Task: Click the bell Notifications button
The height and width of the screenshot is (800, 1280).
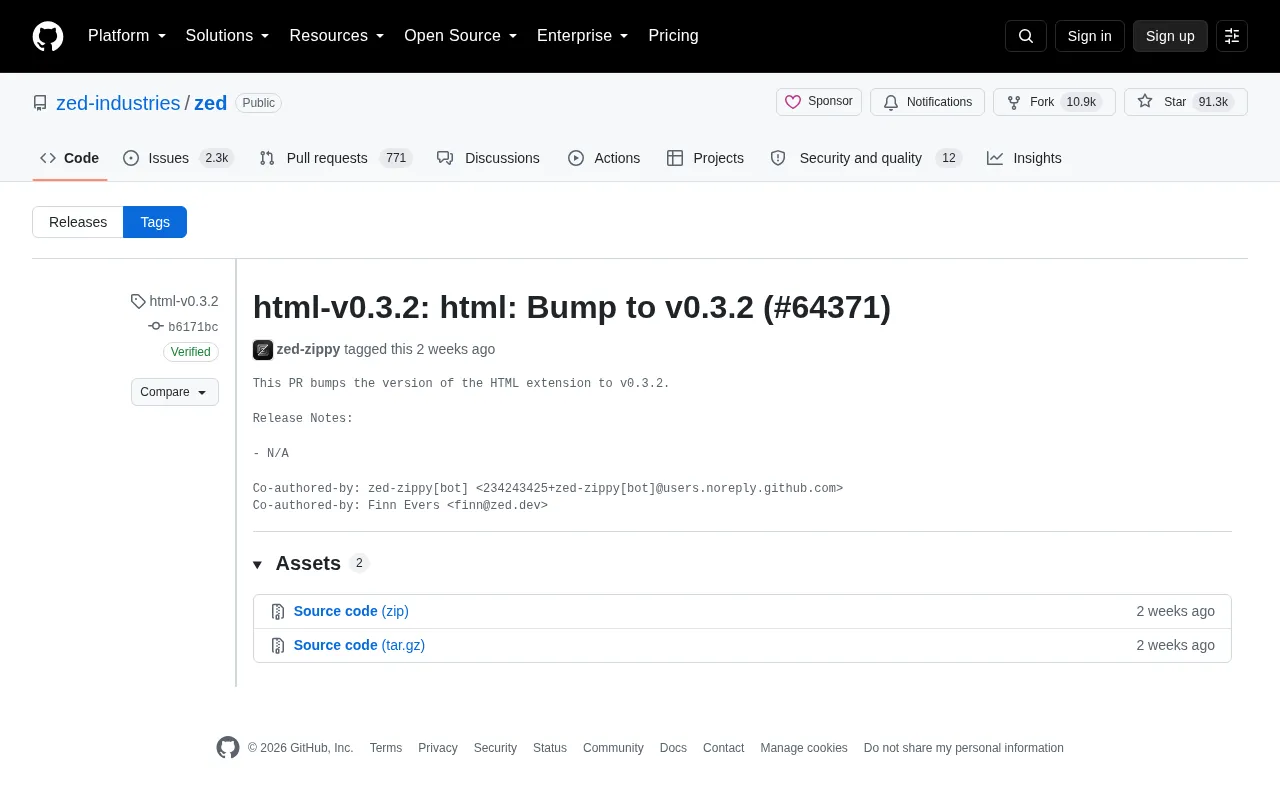Action: [927, 102]
